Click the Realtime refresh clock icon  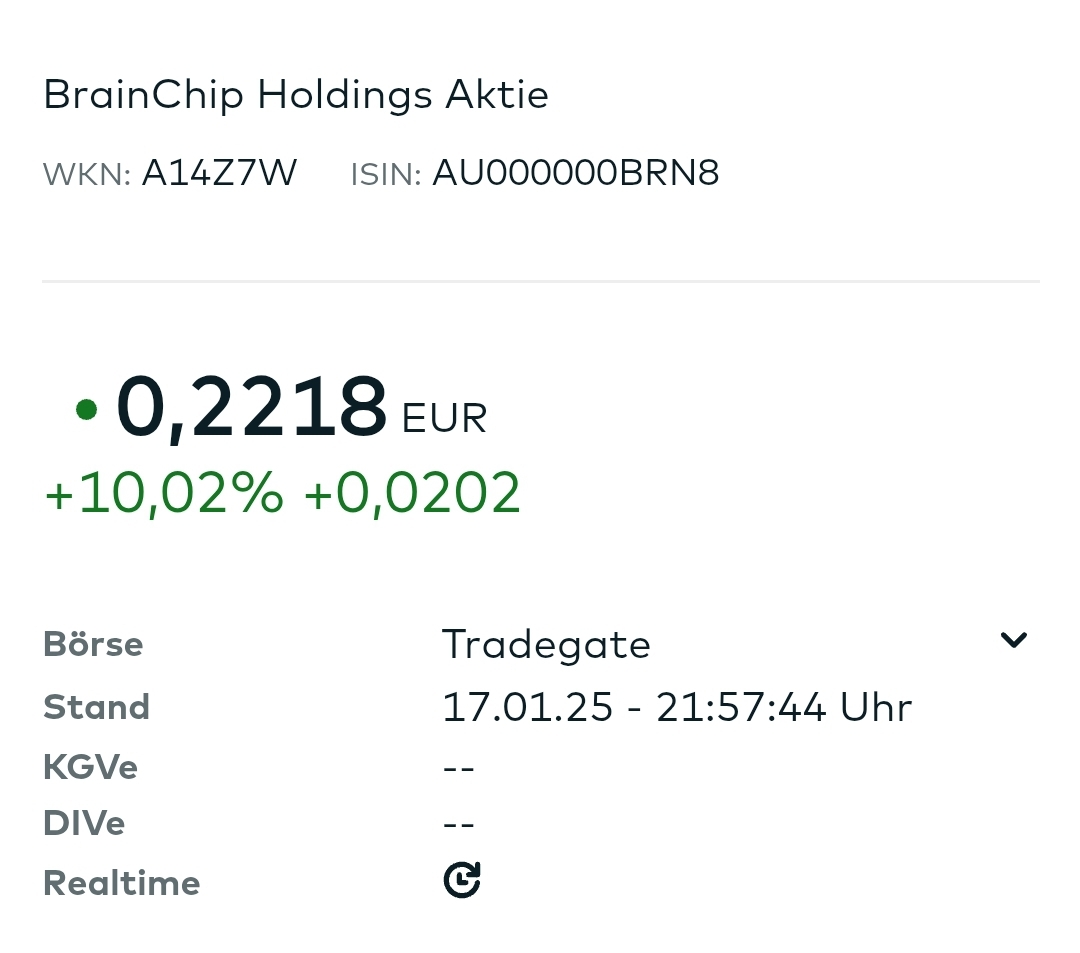point(461,879)
